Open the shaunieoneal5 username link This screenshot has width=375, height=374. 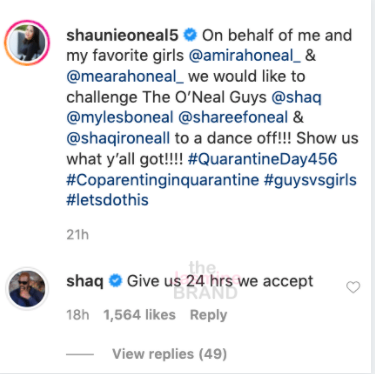coord(122,35)
